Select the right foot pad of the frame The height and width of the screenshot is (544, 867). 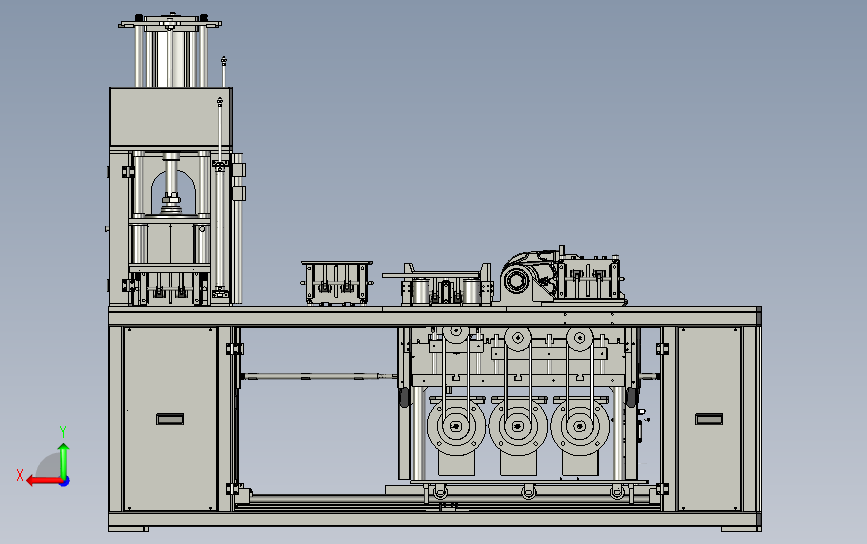(x=741, y=529)
